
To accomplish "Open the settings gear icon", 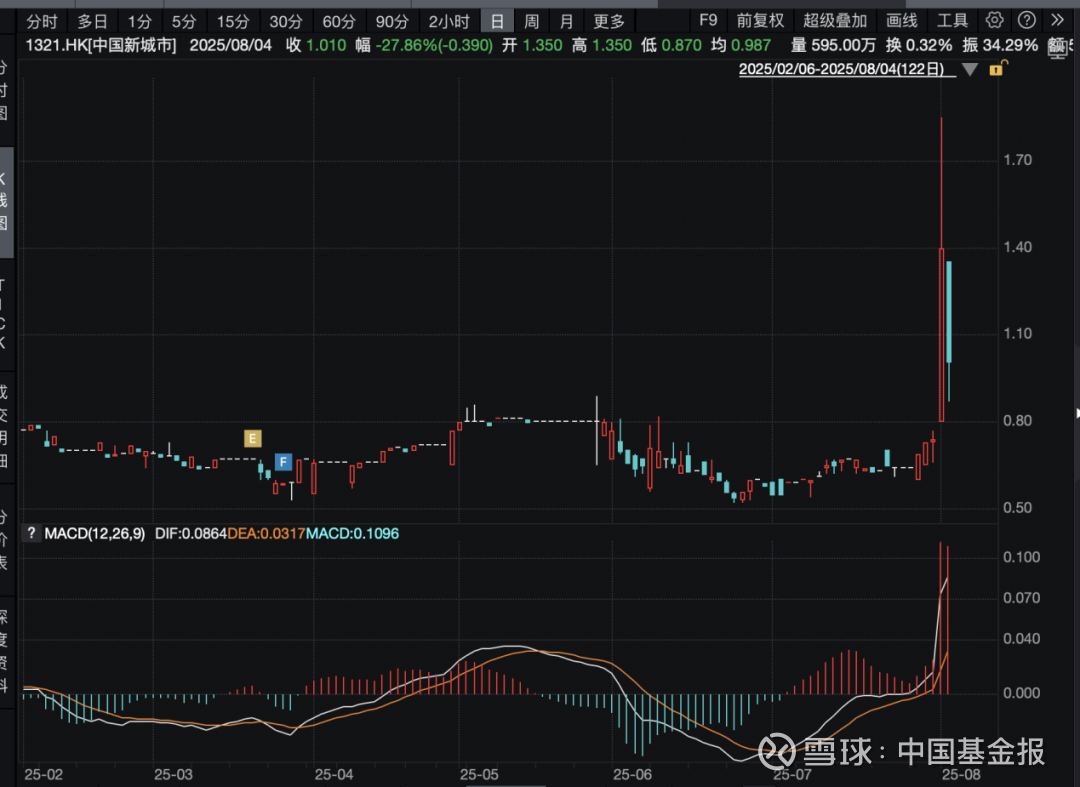I will 993,20.
